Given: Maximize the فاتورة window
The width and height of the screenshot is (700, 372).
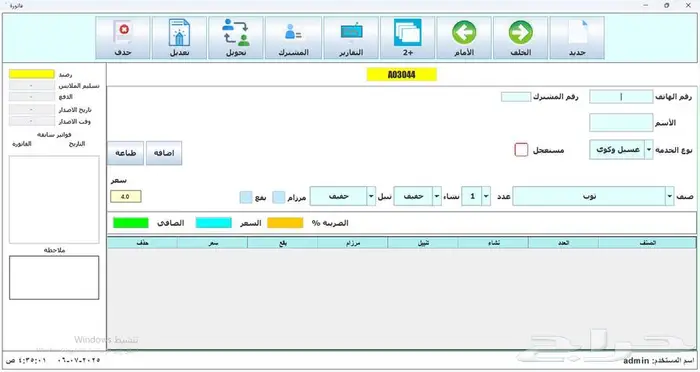Looking at the screenshot, I should 667,5.
